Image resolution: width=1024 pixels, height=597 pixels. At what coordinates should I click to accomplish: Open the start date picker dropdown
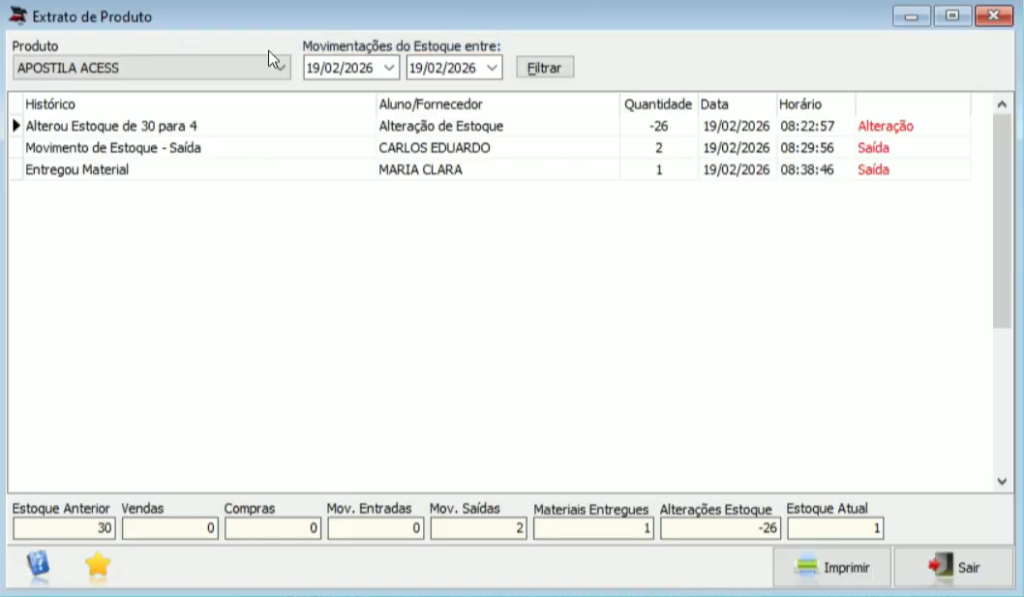tap(389, 68)
